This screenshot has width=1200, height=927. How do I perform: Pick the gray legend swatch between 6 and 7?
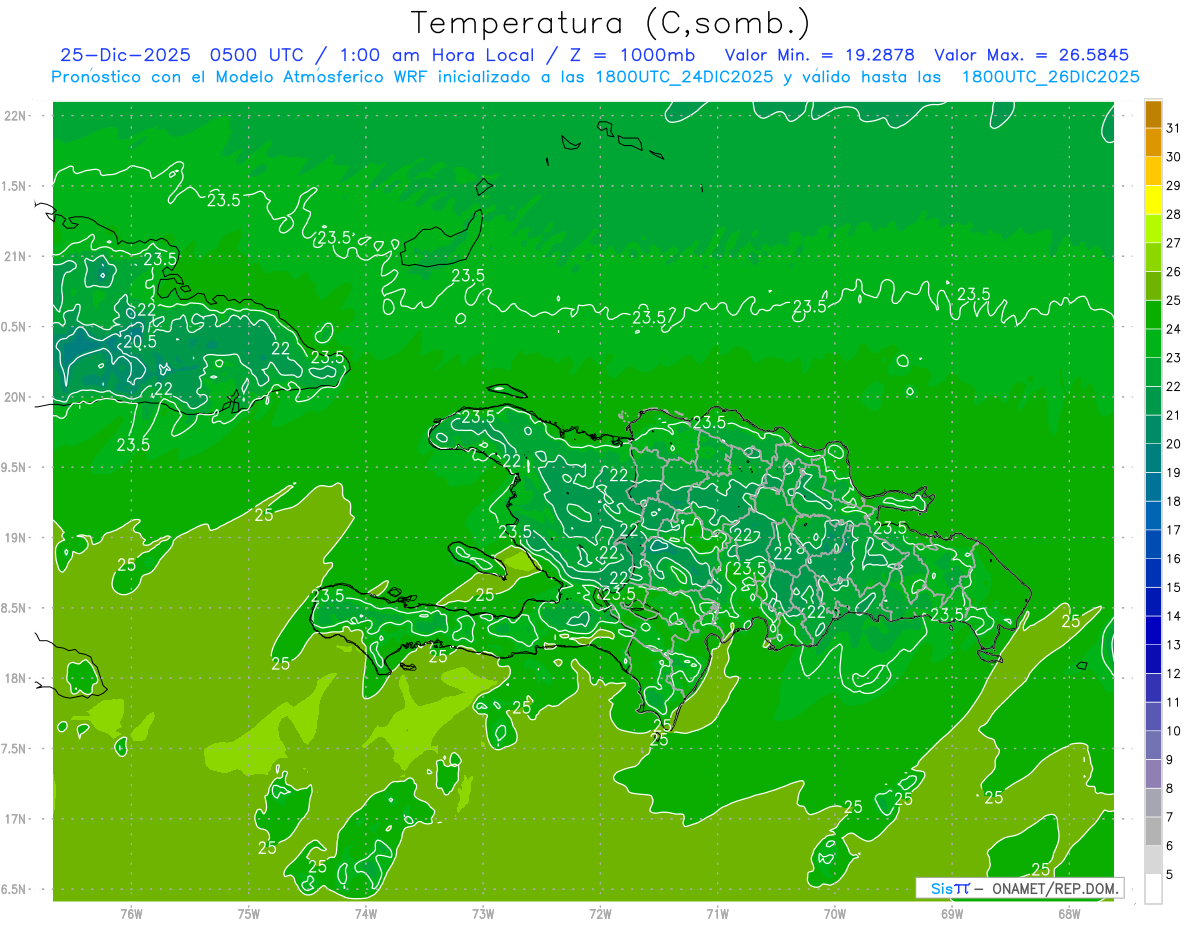click(x=1153, y=831)
